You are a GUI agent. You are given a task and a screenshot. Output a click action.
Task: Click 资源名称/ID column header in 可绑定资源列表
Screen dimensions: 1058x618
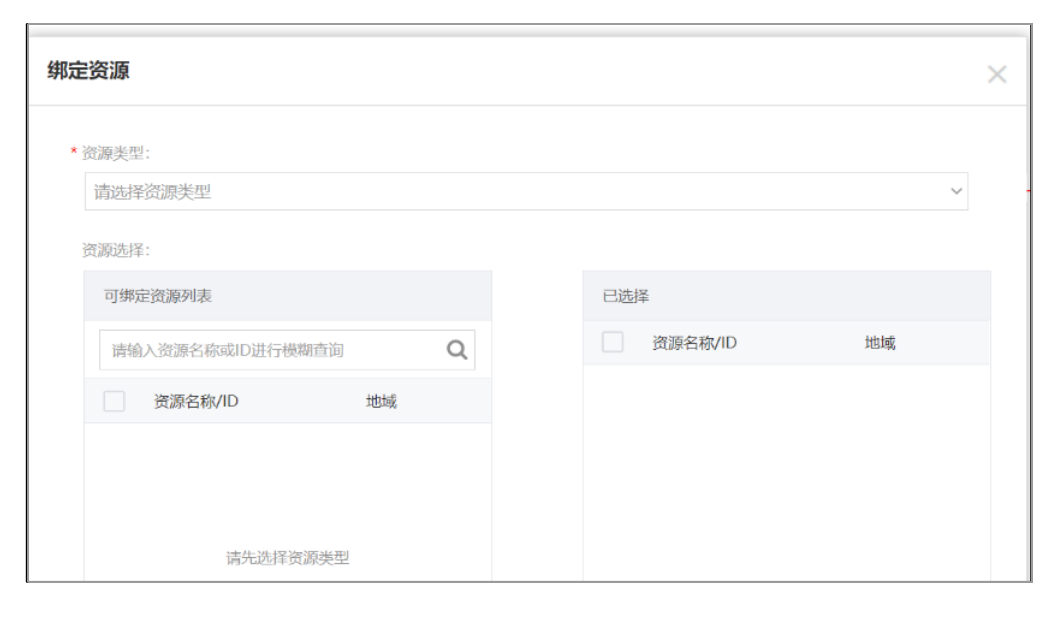196,401
